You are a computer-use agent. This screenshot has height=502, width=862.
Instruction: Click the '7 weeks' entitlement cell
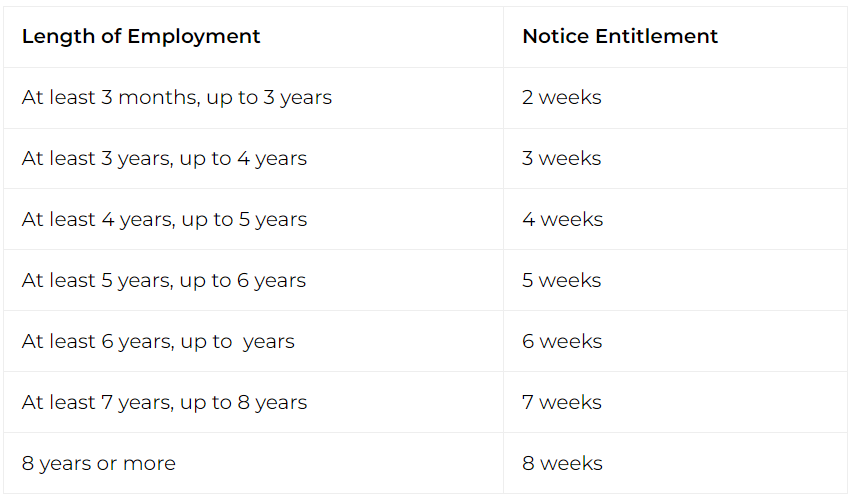[561, 403]
